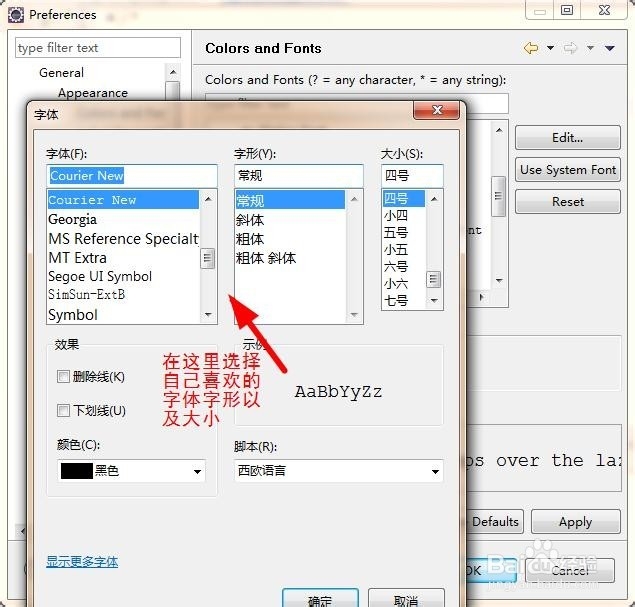Confirm font dialog with 确定 button

pyautogui.click(x=320, y=599)
